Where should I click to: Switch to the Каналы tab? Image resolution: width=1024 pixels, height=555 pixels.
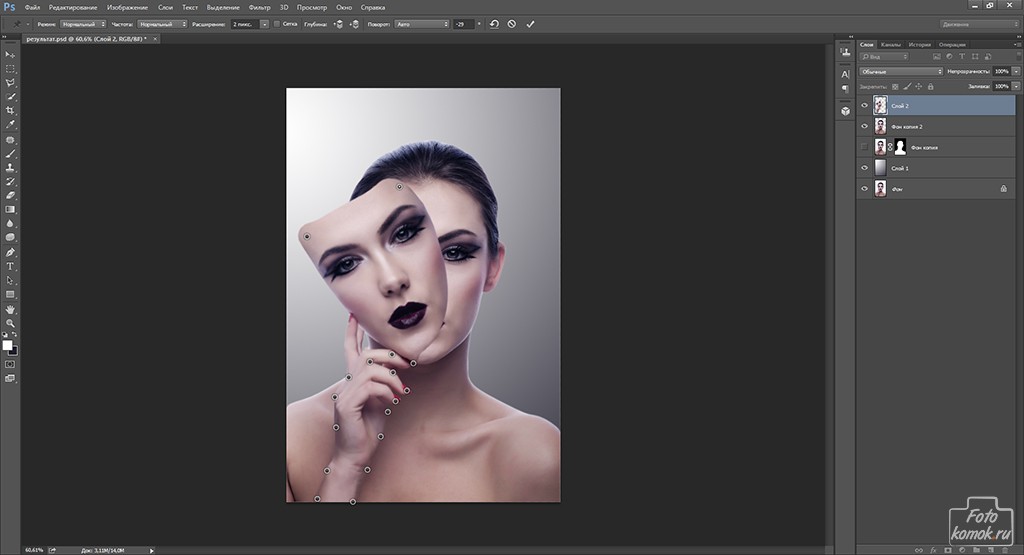point(890,45)
